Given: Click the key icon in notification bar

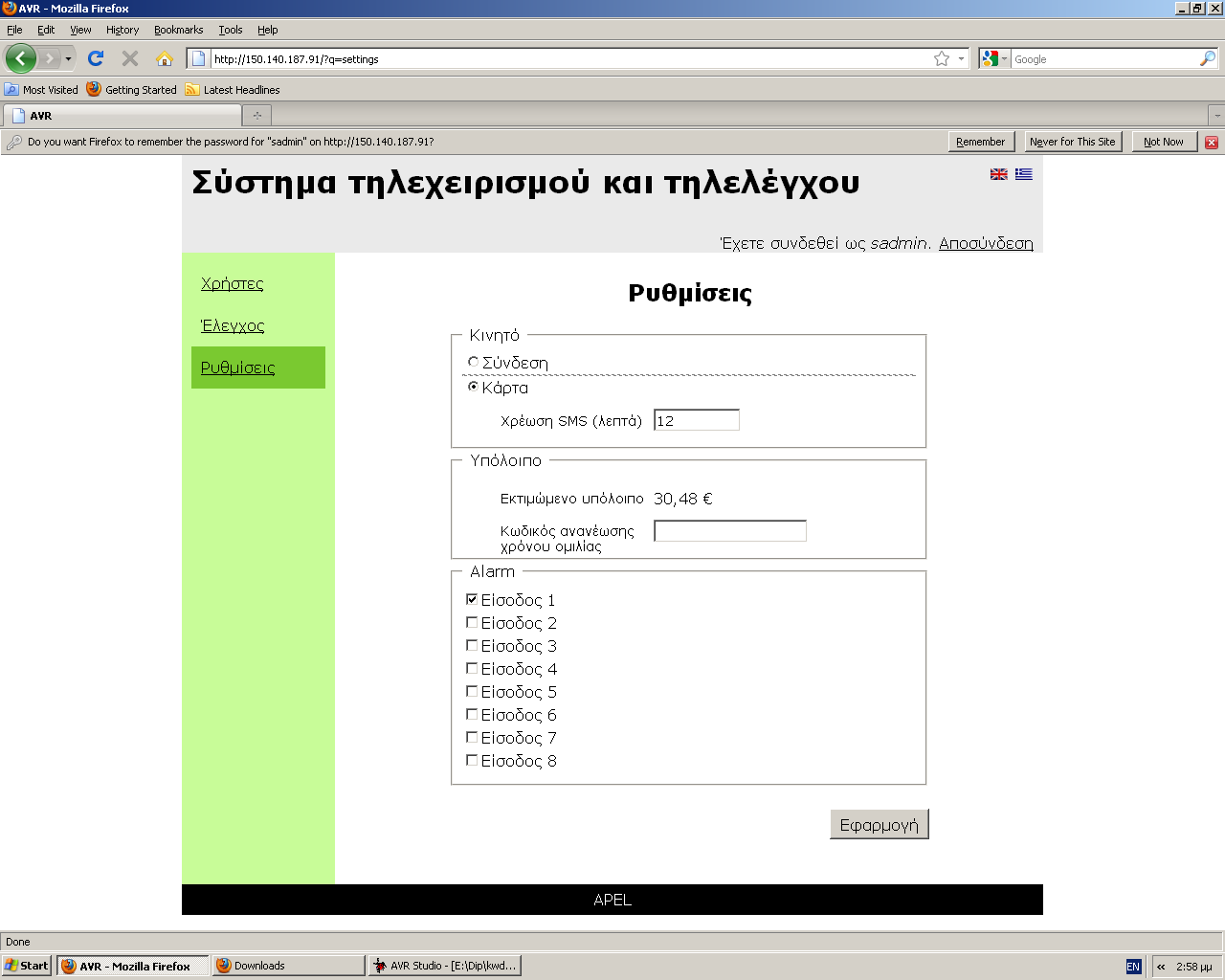Looking at the screenshot, I should 14,142.
